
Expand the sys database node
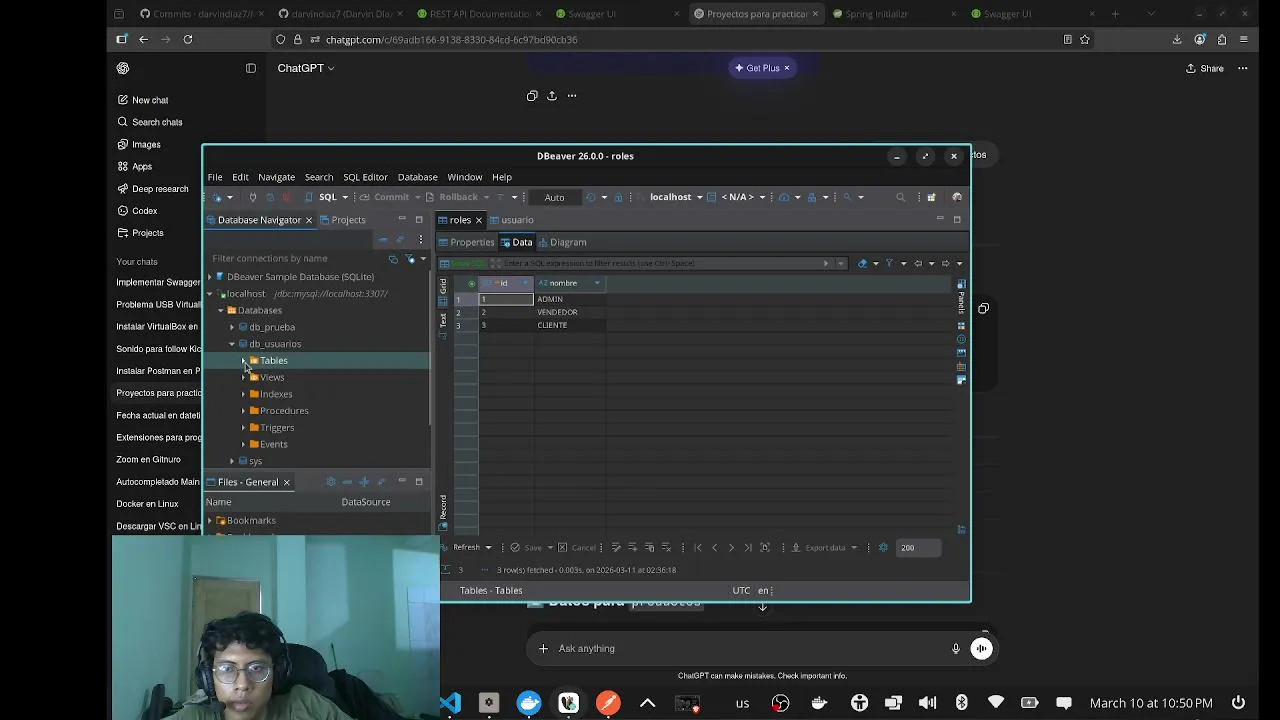coord(232,461)
